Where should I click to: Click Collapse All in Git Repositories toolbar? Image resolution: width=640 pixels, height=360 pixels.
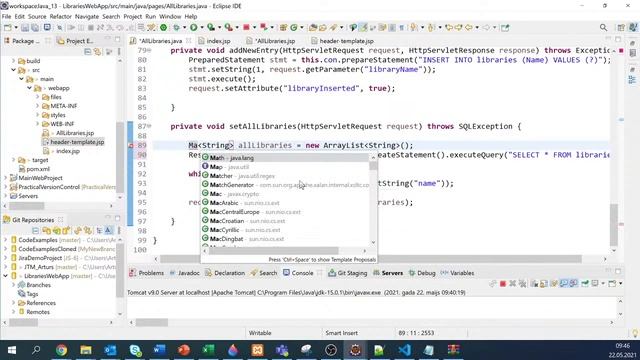coord(36,231)
